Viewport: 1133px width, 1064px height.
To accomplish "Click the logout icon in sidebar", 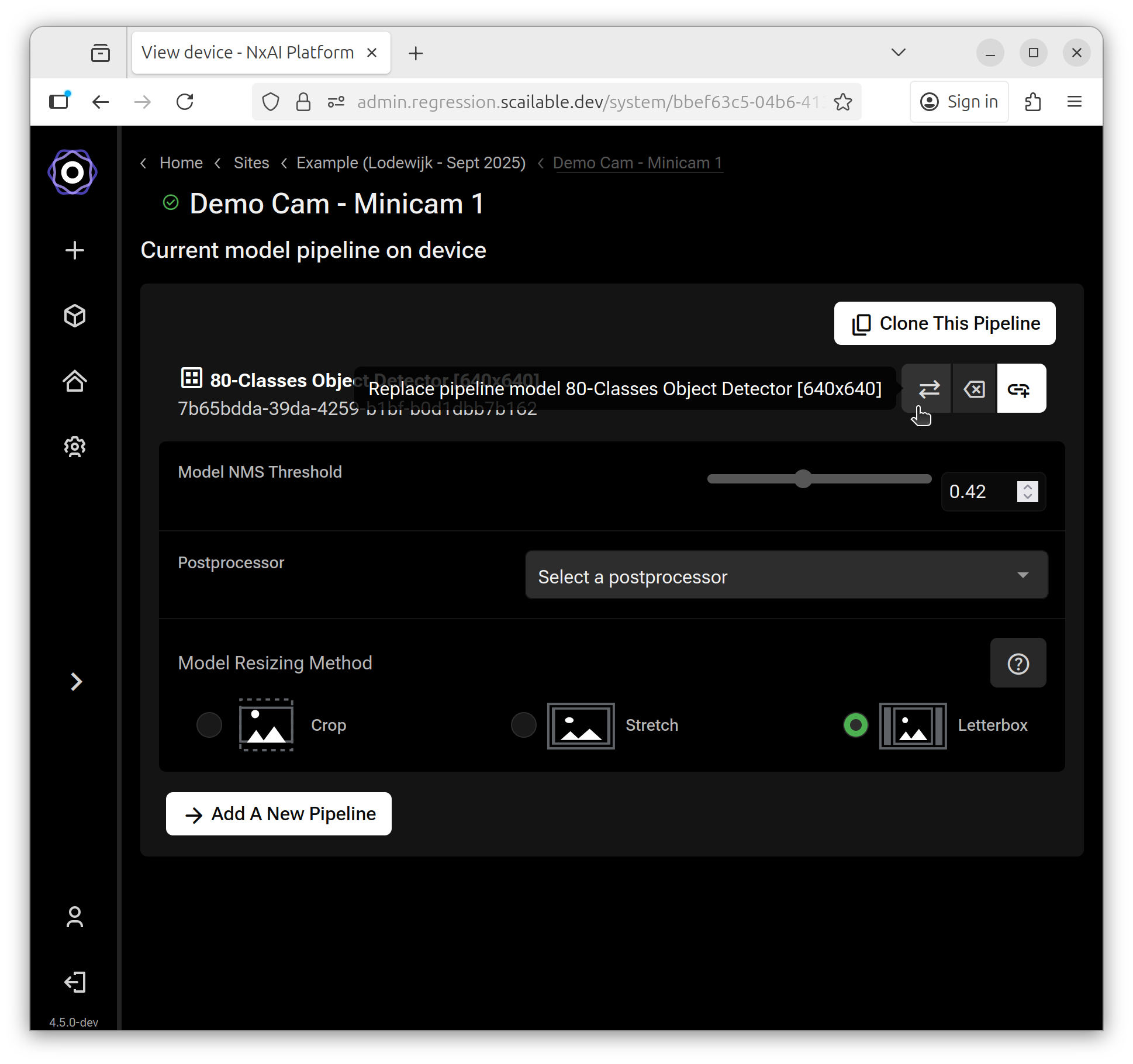I will pos(75,982).
